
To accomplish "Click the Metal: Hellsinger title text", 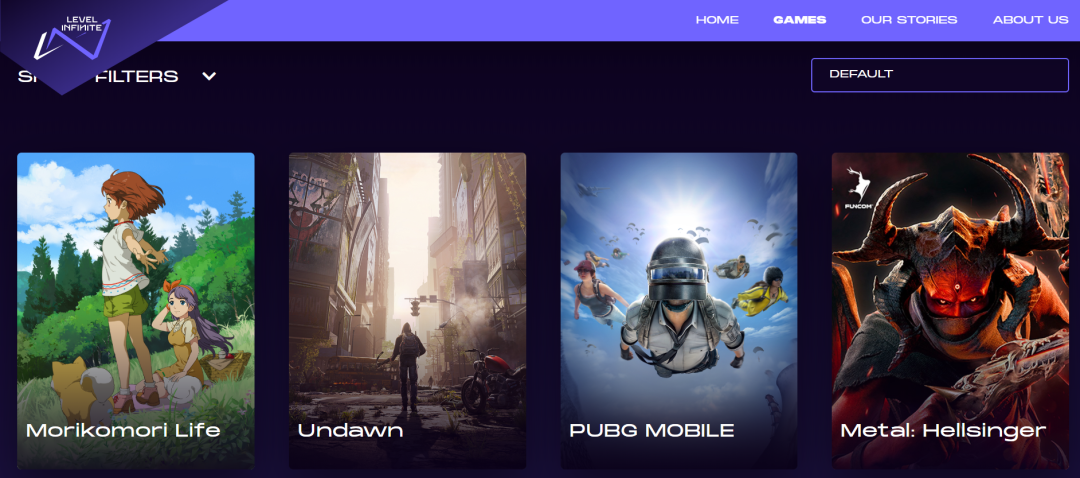I will (x=943, y=430).
